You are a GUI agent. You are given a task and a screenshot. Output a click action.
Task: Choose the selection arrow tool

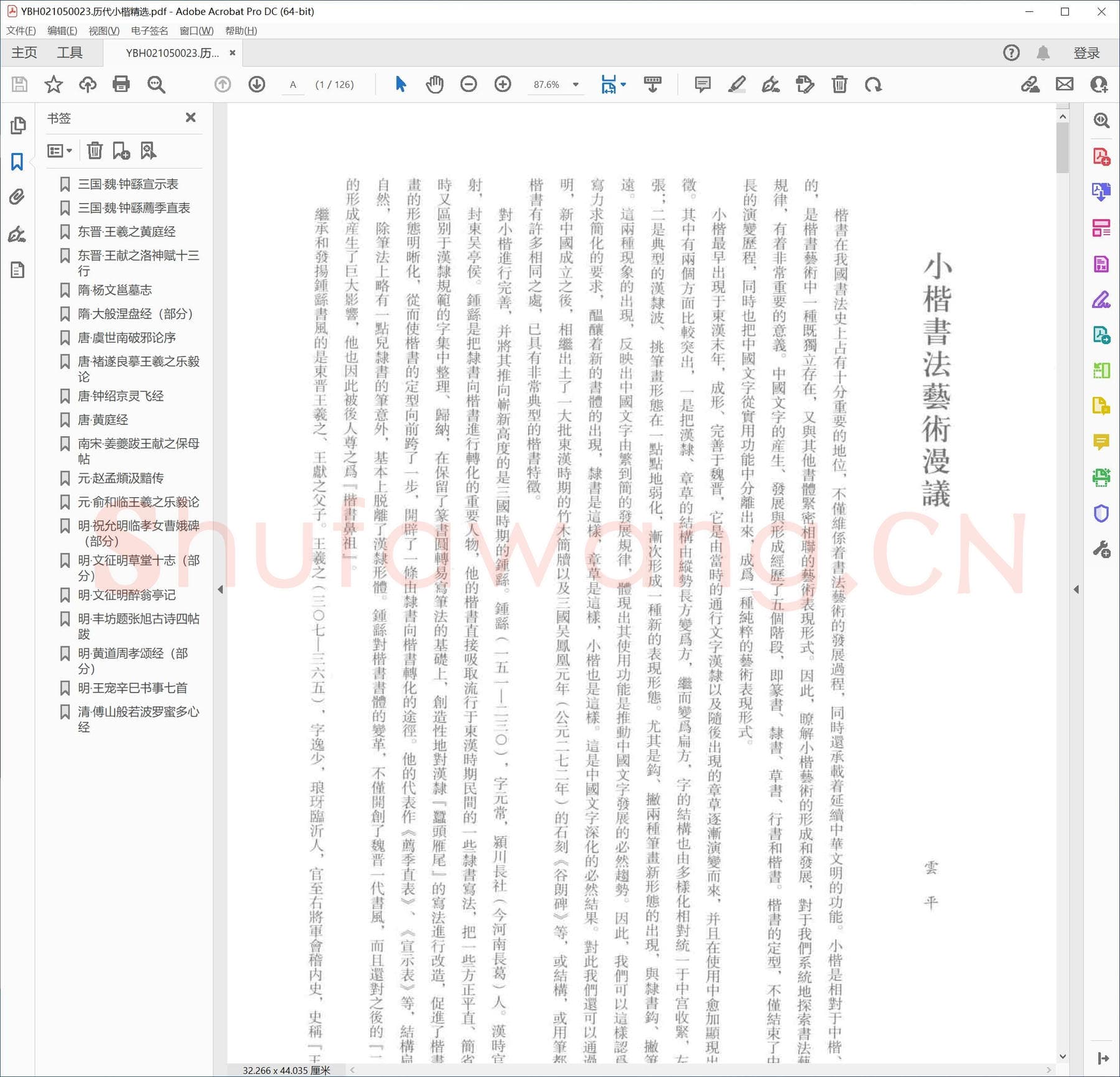401,84
